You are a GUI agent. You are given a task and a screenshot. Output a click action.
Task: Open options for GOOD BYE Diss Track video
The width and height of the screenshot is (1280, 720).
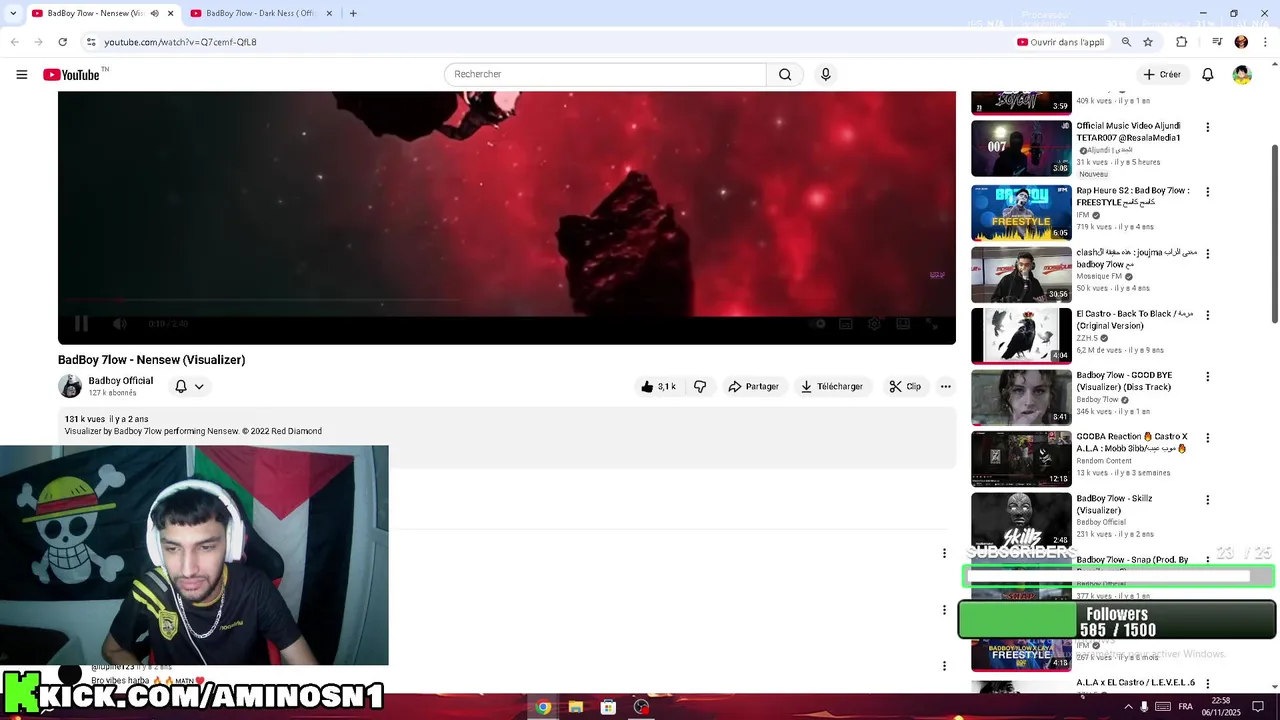tap(1207, 377)
